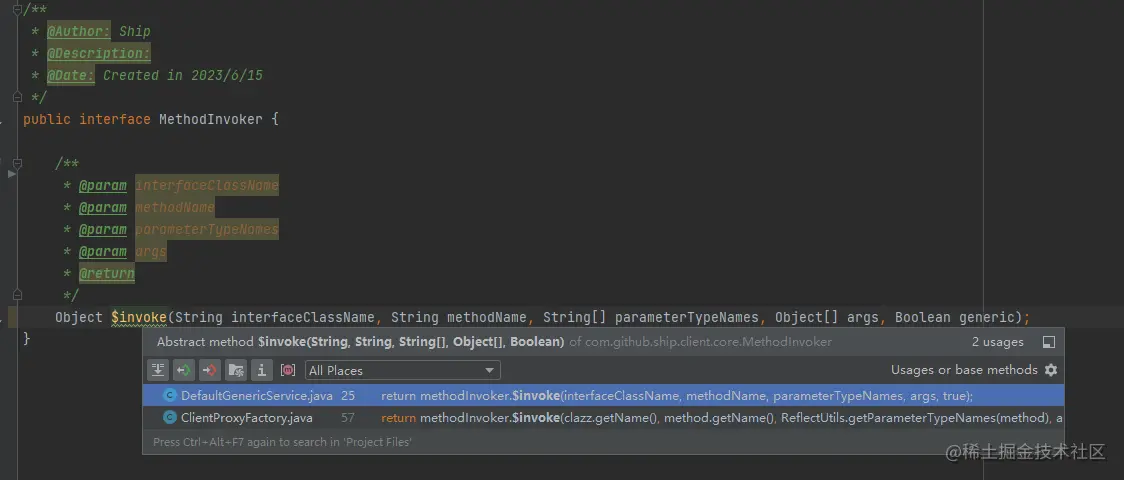The width and height of the screenshot is (1124, 480).
Task: Click the red method 'm' preview icon
Action: [288, 370]
